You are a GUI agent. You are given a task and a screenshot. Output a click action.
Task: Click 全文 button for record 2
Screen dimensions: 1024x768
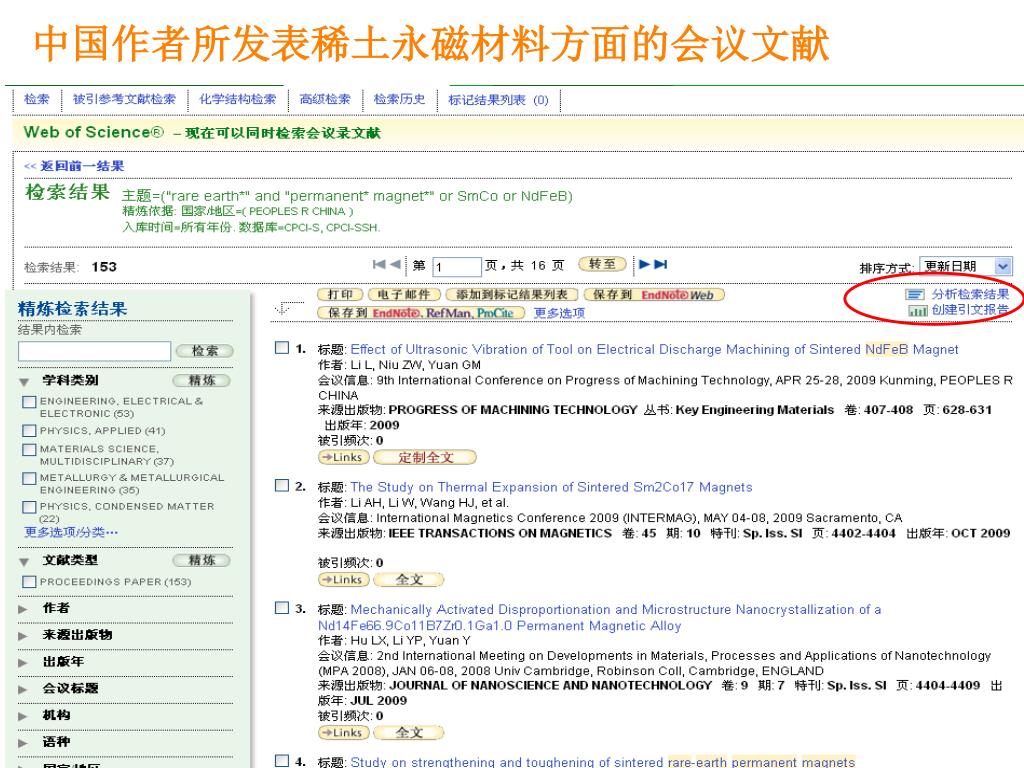tap(409, 579)
